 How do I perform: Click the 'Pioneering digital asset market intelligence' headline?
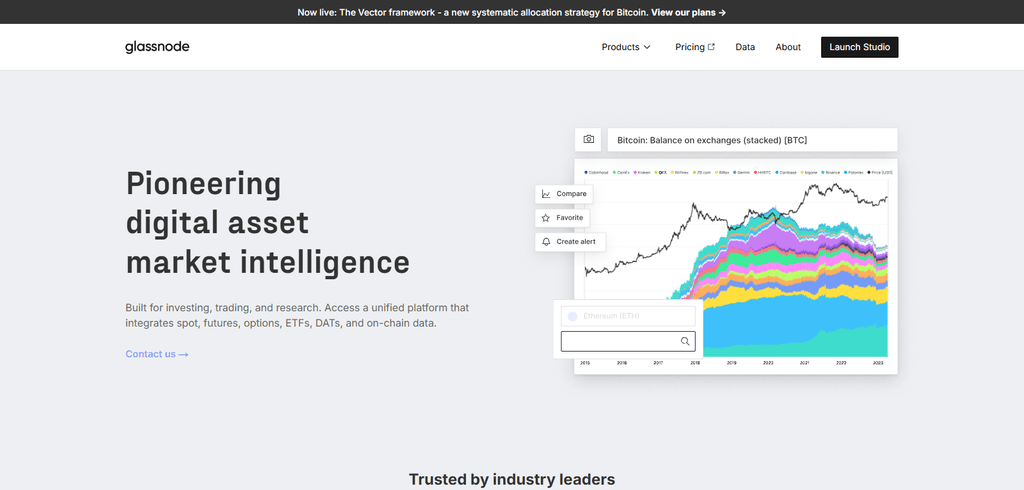click(268, 223)
